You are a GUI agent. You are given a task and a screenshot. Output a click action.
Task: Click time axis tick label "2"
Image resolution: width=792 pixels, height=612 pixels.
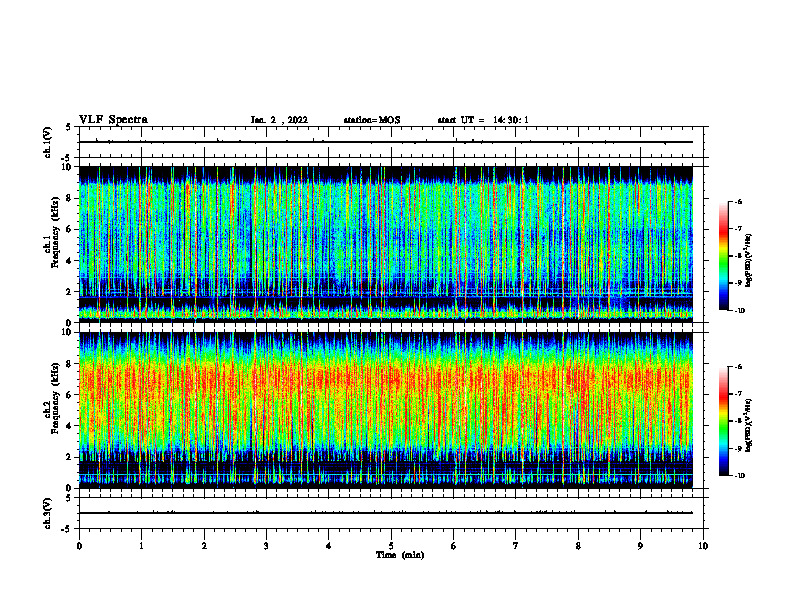pos(204,546)
